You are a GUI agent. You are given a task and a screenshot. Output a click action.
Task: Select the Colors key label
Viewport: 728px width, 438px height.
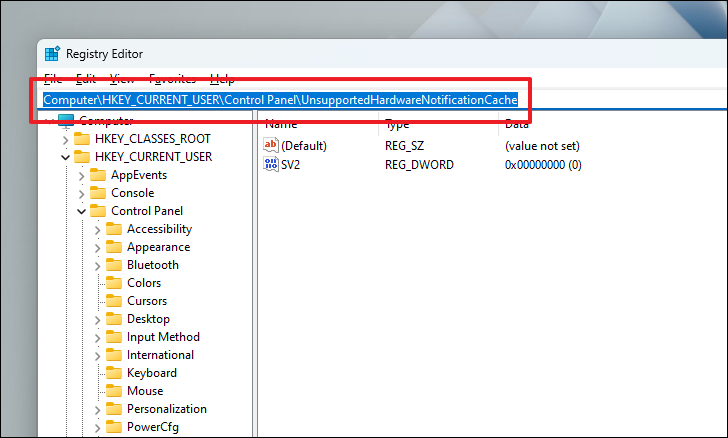144,283
